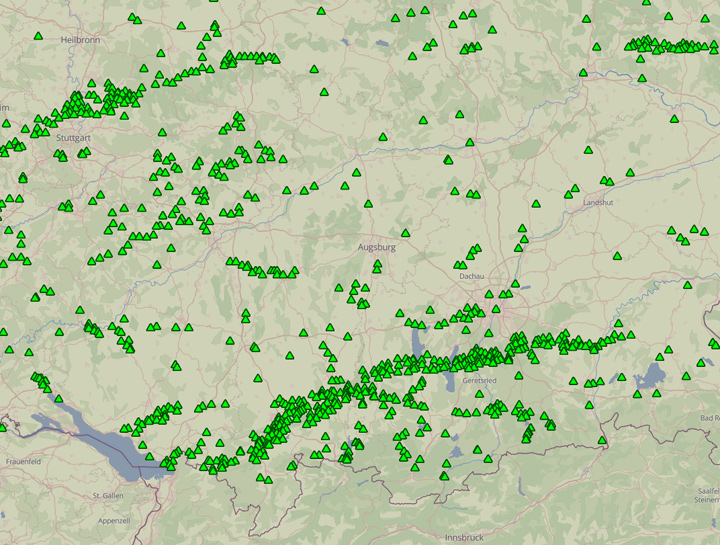This screenshot has height=545, width=720.
Task: Click the triangle marker beside the Heilbronn label
Action: tap(38, 36)
